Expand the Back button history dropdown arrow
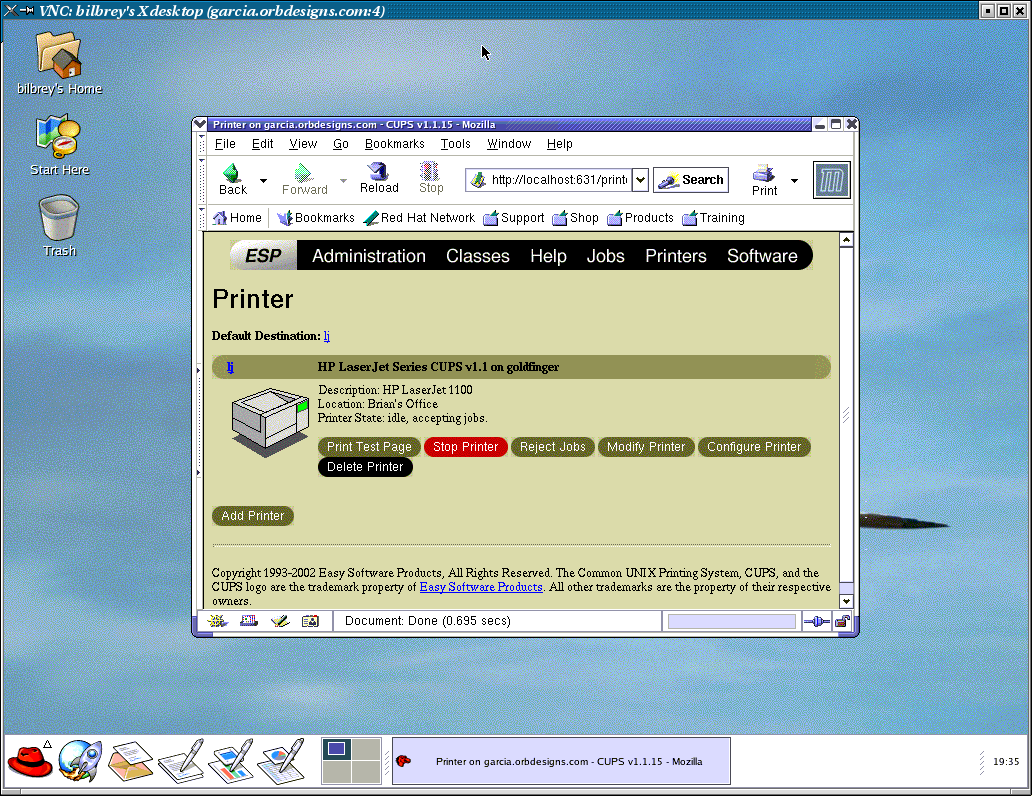 264,181
